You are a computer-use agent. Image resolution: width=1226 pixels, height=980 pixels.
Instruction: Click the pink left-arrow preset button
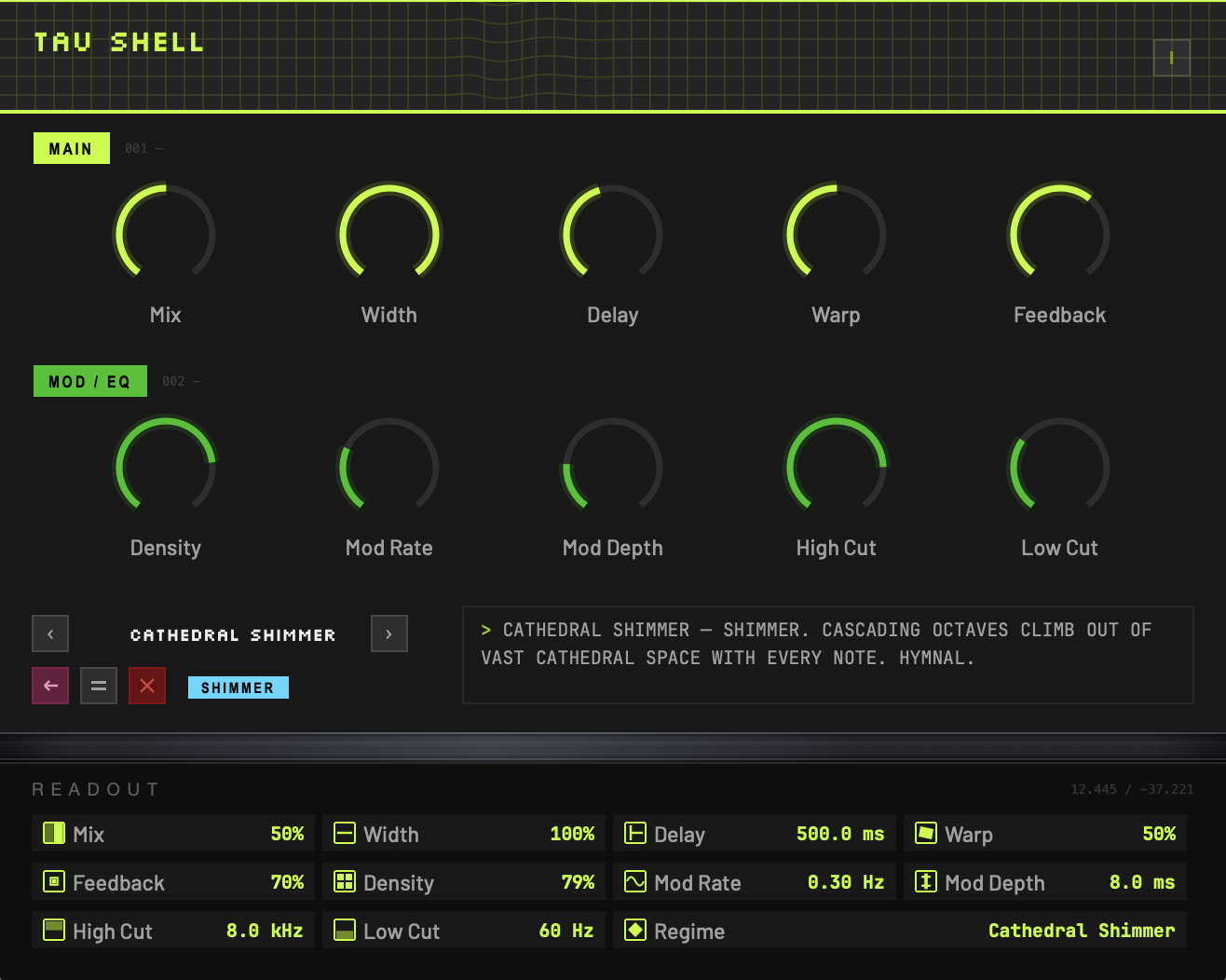click(50, 686)
